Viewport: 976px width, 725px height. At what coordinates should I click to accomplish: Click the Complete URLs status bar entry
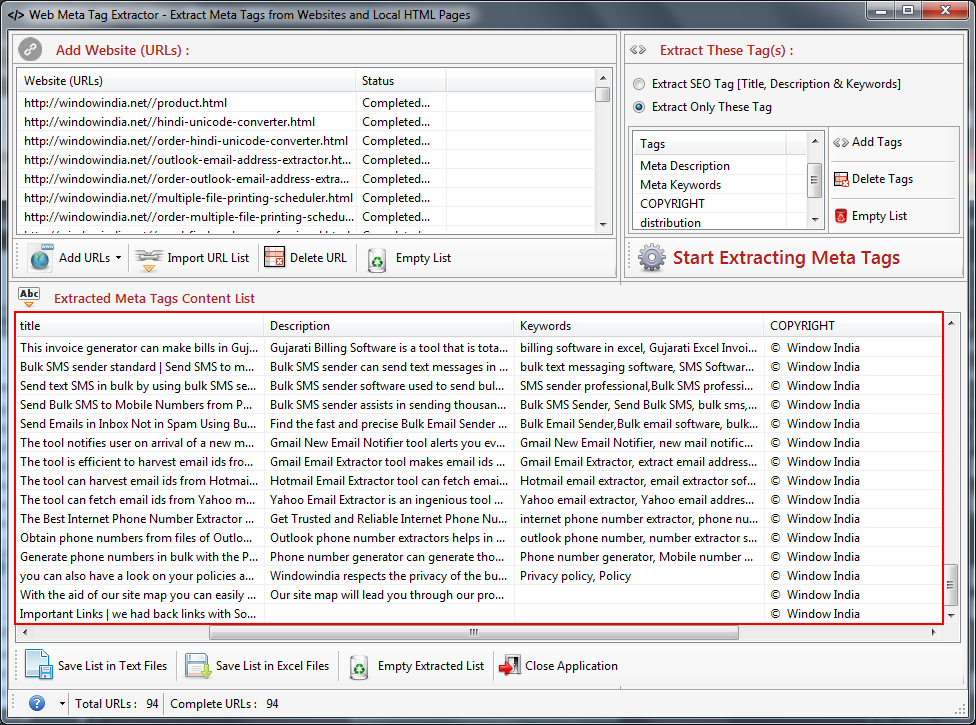[224, 704]
